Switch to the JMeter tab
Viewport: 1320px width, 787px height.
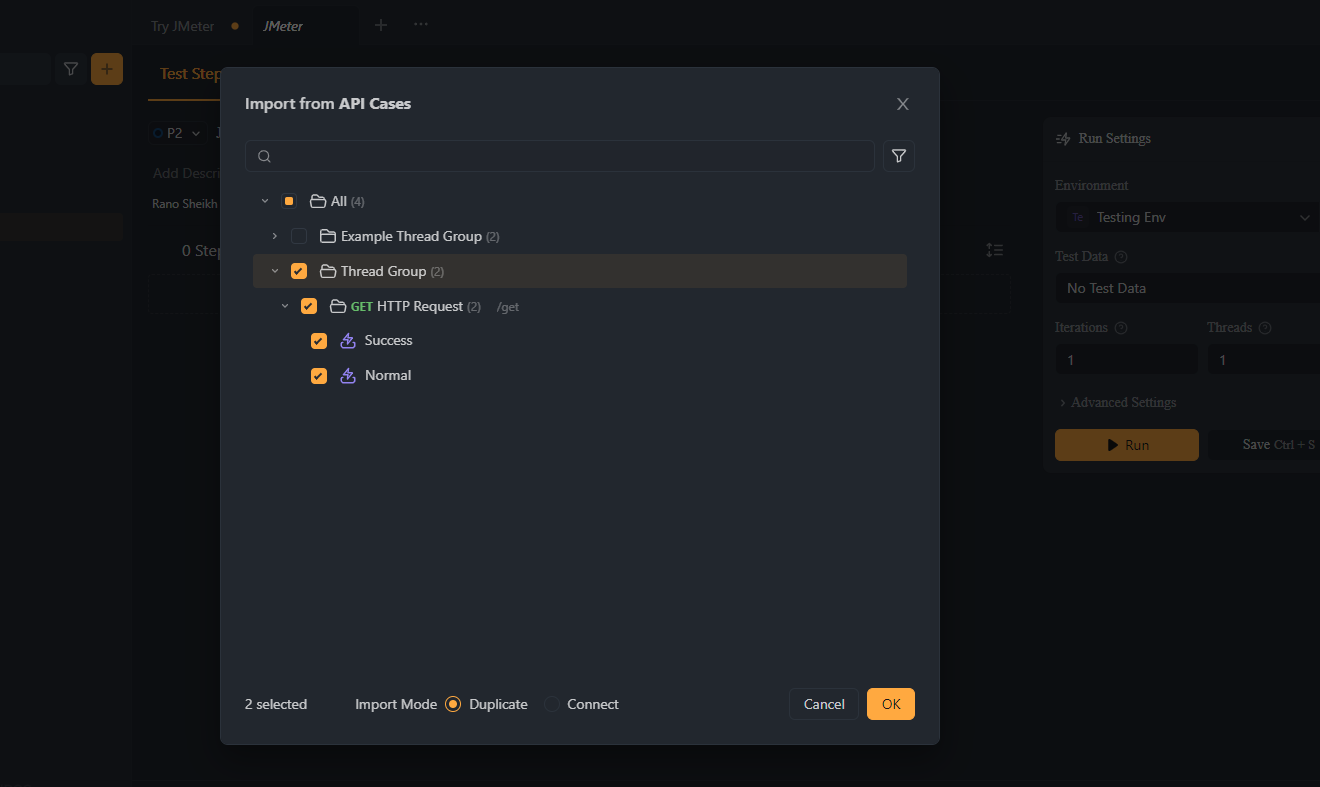tap(283, 26)
